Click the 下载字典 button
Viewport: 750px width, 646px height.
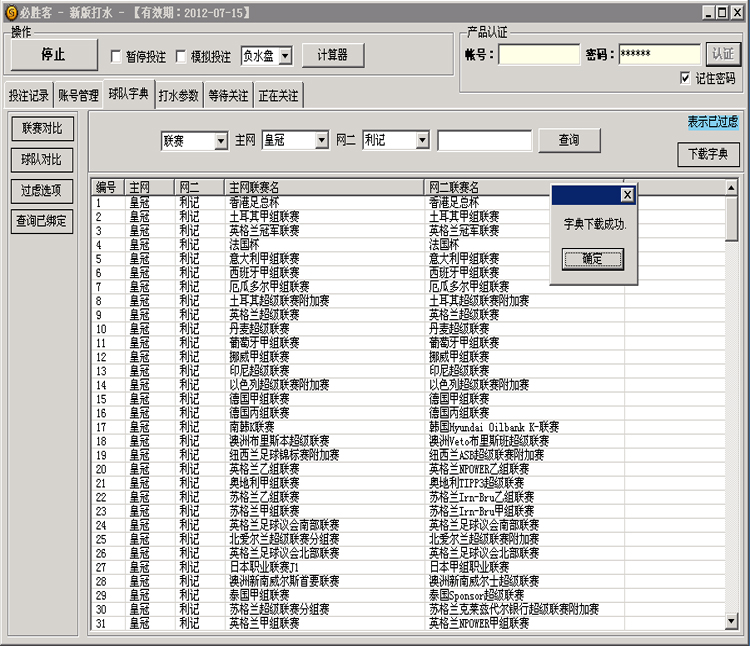[707, 155]
